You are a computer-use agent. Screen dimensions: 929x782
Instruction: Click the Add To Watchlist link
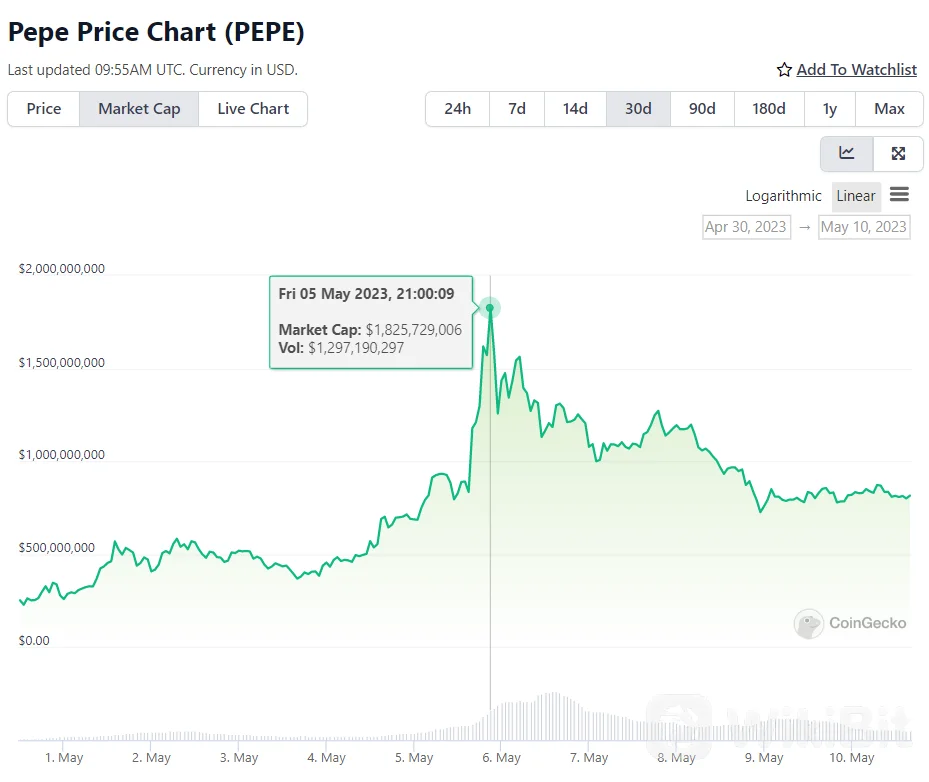pos(856,70)
